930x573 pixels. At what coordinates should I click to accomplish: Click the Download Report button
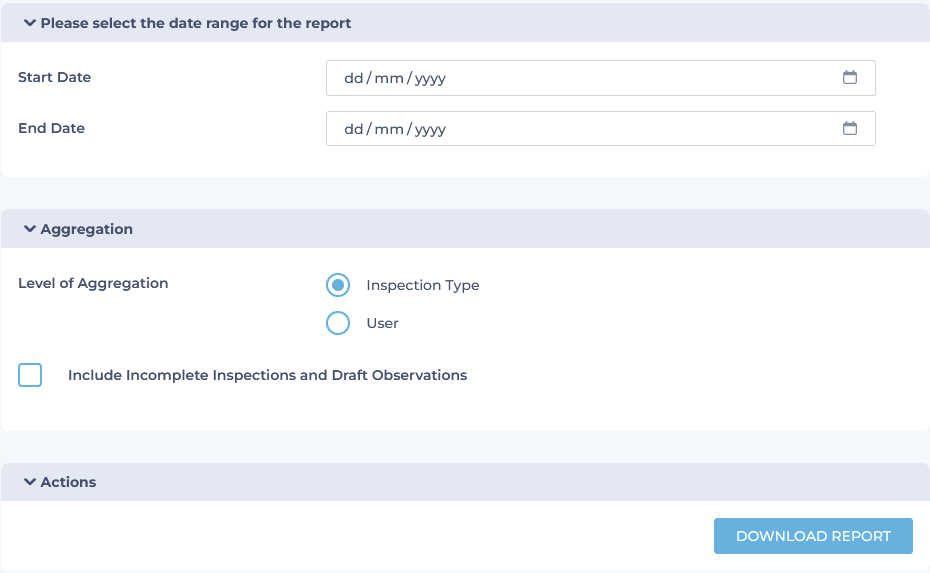[813, 536]
